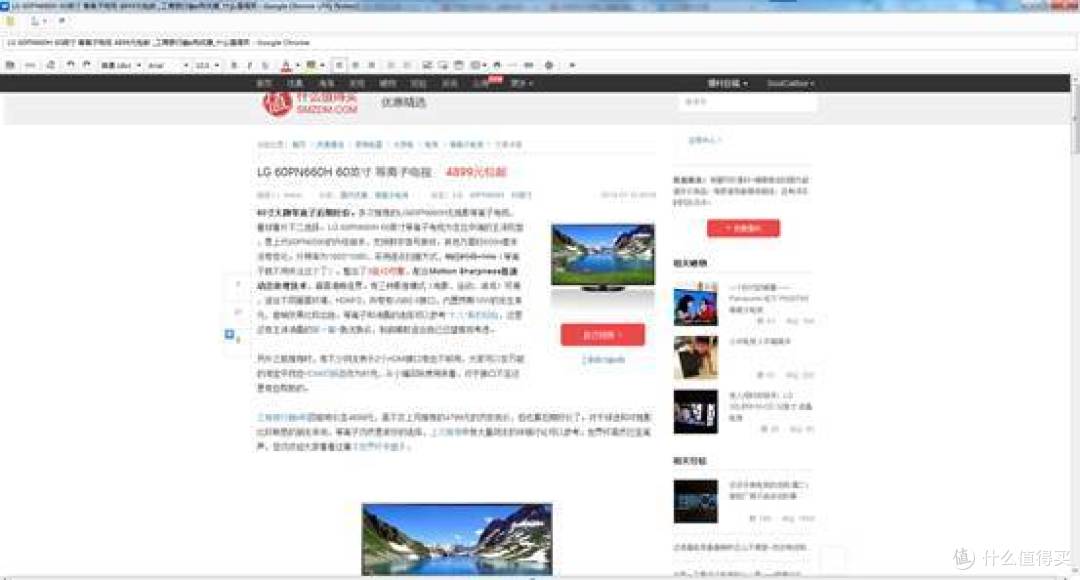The image size is (1080, 580).
Task: Apply the highlight background color icon
Action: [311, 65]
